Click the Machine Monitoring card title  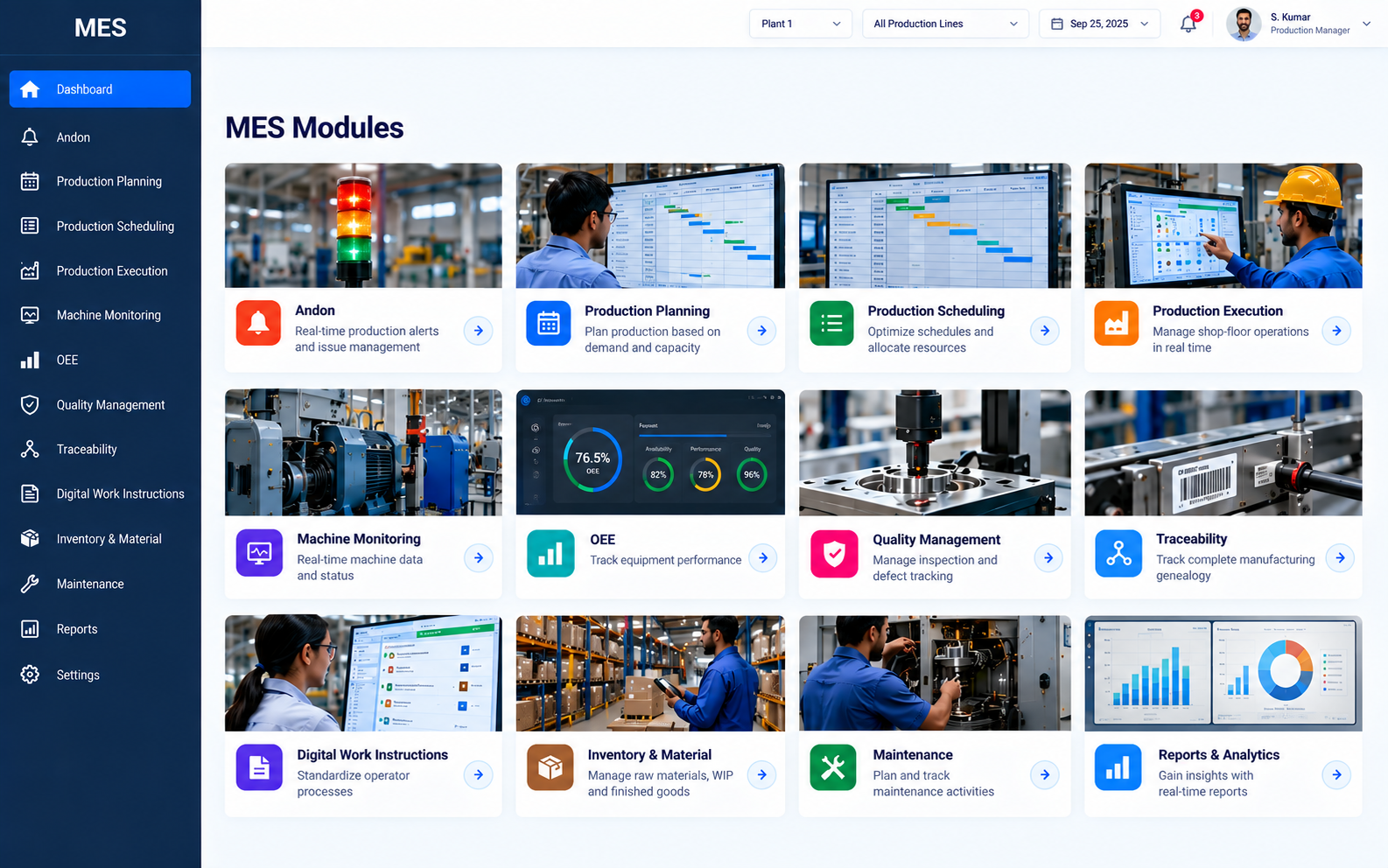coord(359,539)
